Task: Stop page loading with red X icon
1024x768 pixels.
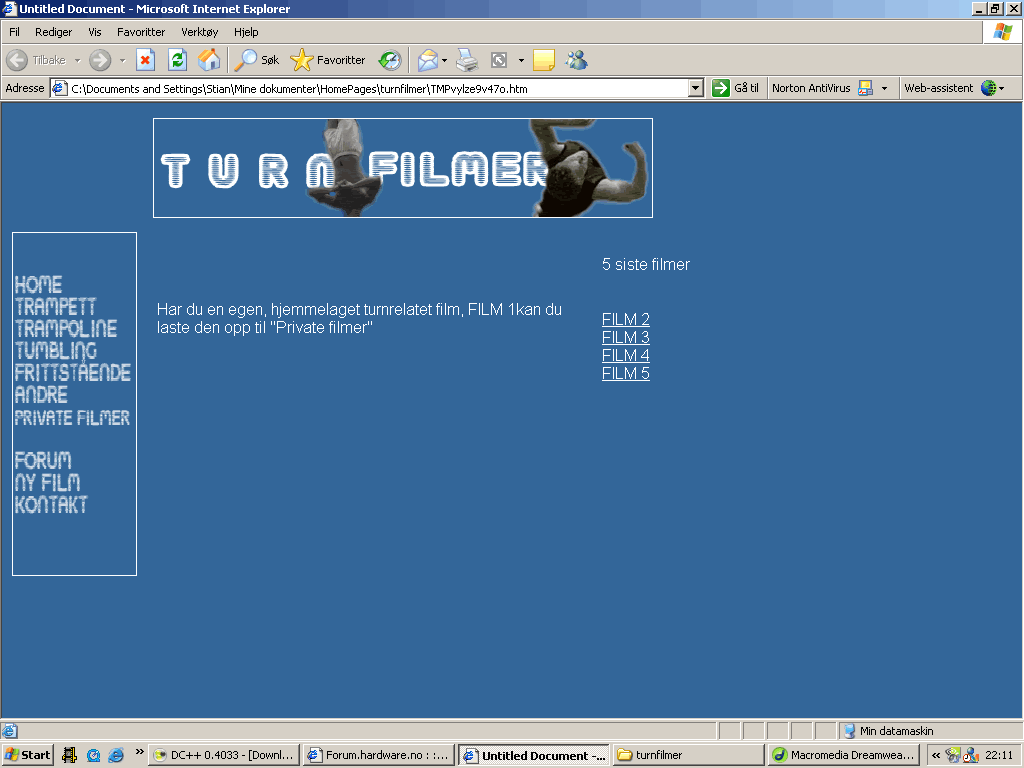Action: [x=145, y=60]
